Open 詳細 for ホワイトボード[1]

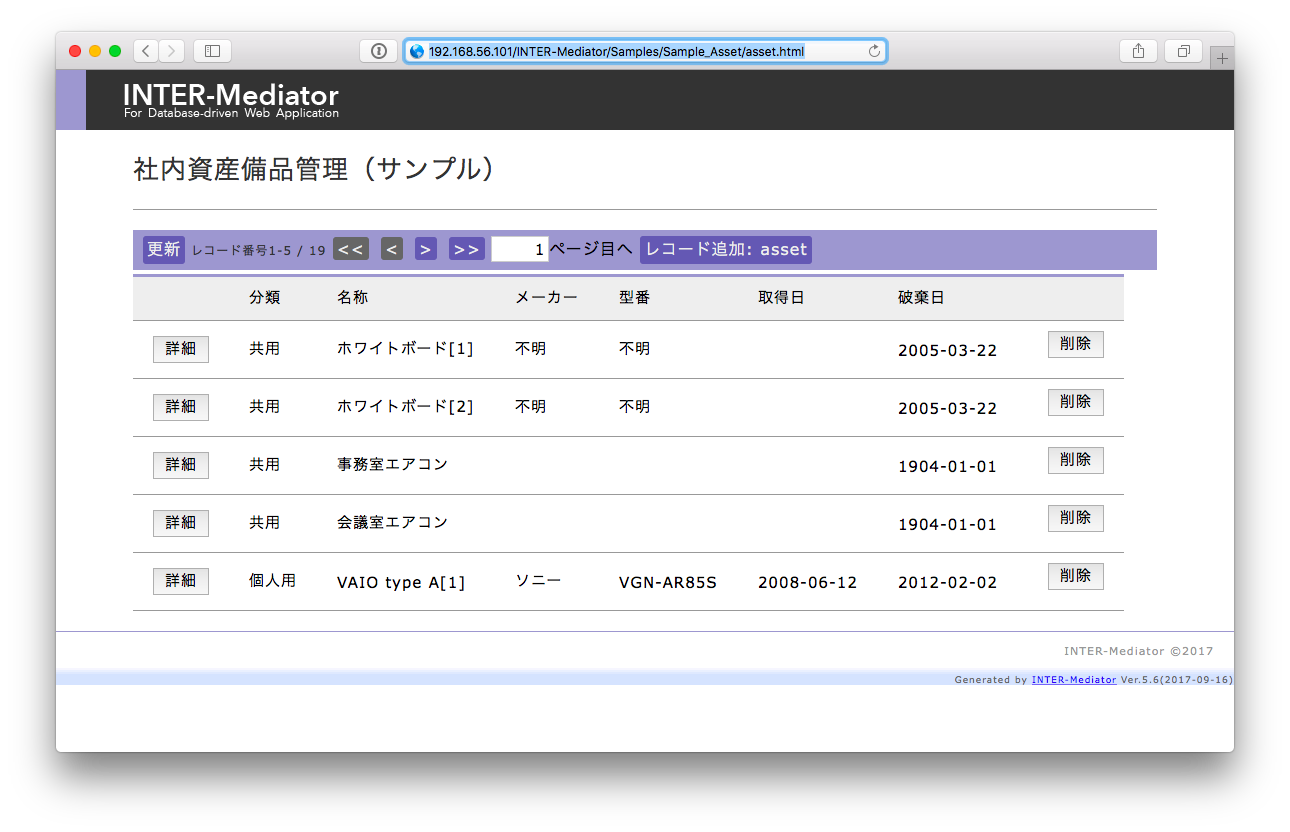point(180,349)
